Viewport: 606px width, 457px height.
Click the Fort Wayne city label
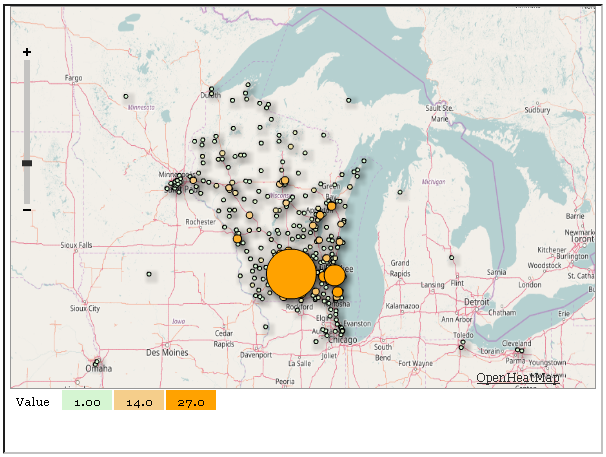click(415, 363)
